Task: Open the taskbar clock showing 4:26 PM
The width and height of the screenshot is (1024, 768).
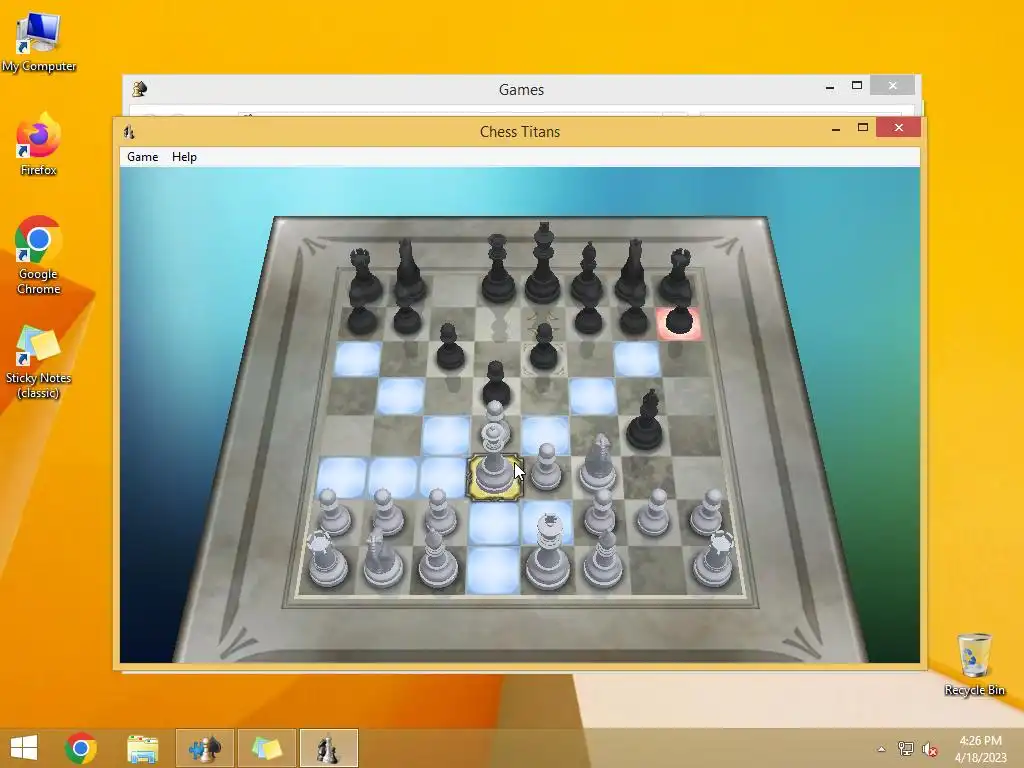Action: [981, 748]
